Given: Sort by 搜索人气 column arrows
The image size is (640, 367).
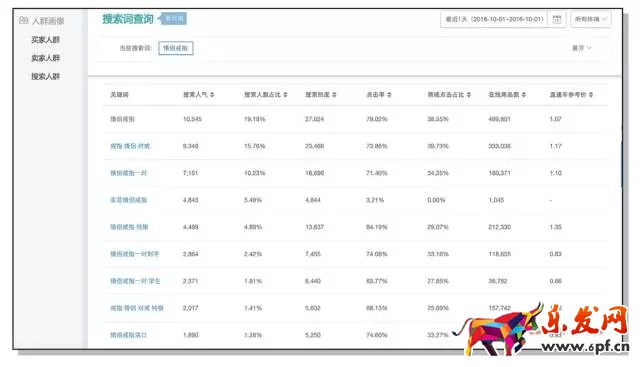Looking at the screenshot, I should tap(212, 95).
